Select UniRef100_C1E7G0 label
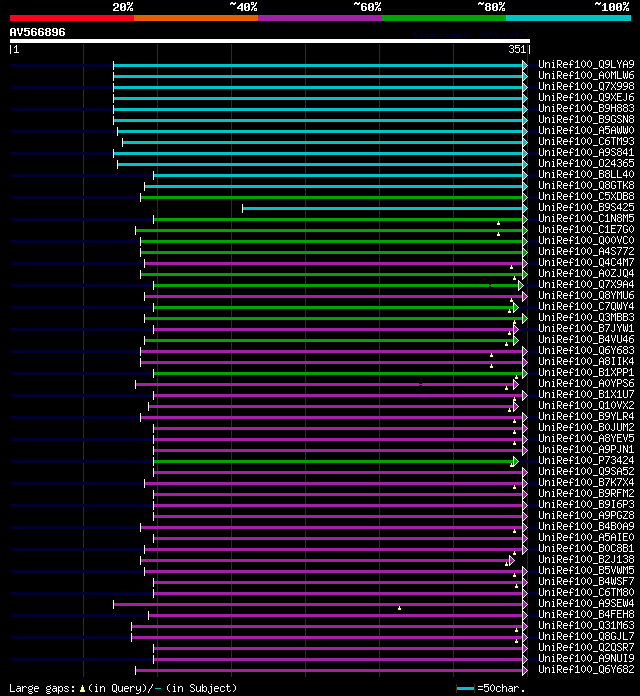Image resolution: width=640 pixels, height=696 pixels. coord(586,229)
